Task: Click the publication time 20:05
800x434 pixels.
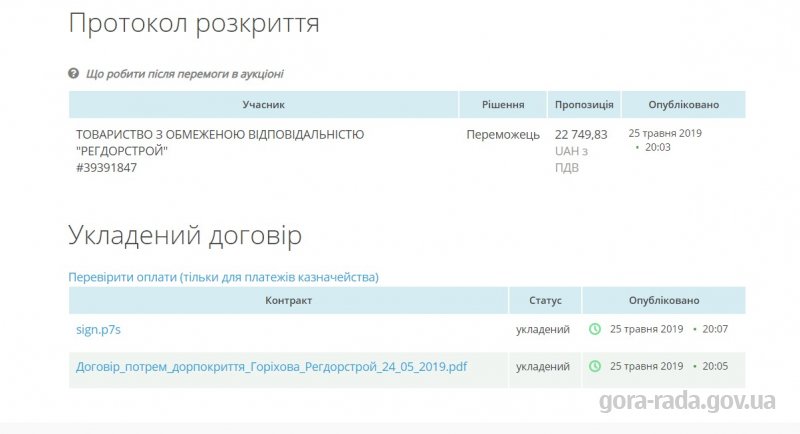Action: (x=715, y=366)
